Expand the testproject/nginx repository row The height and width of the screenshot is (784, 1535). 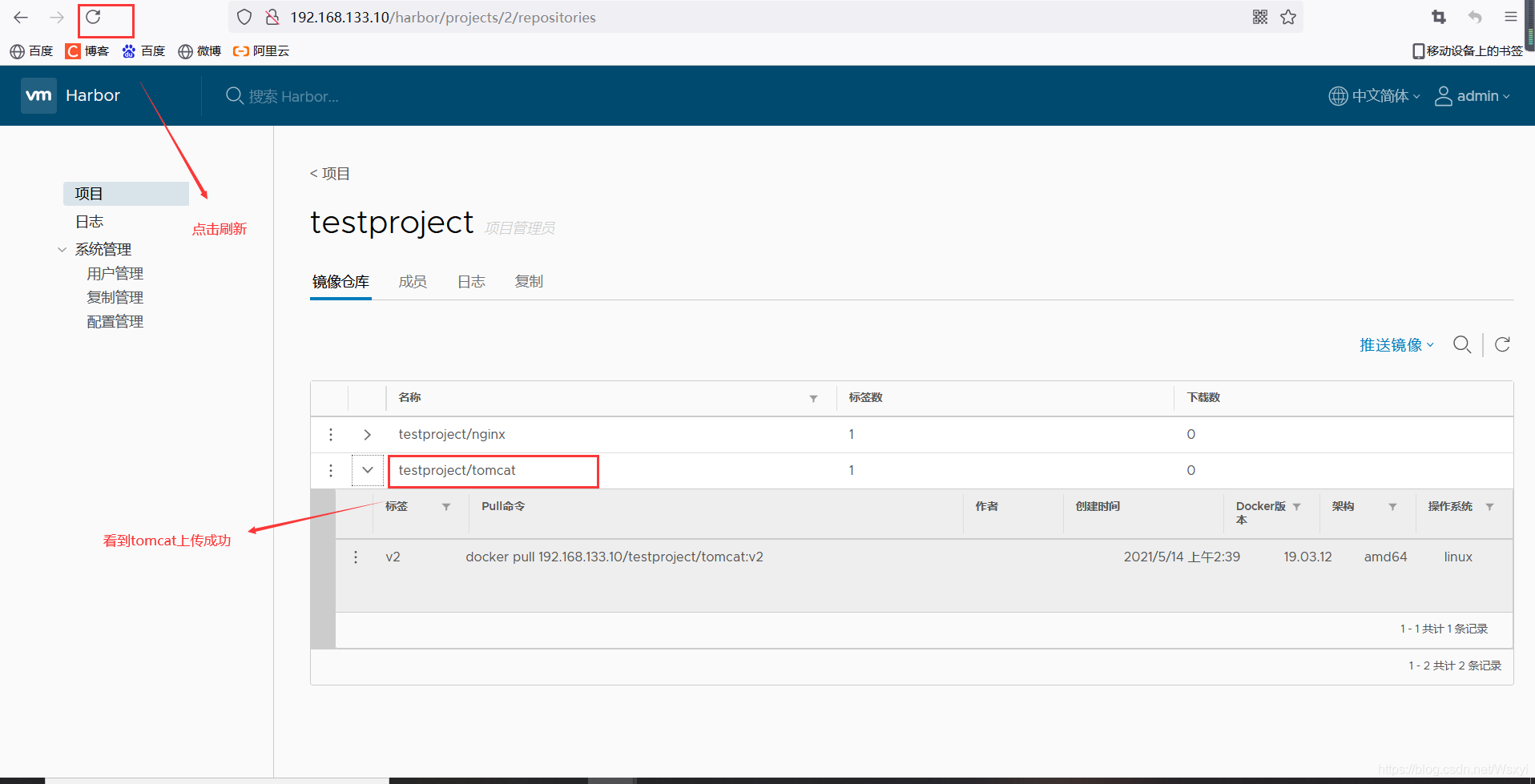(367, 434)
